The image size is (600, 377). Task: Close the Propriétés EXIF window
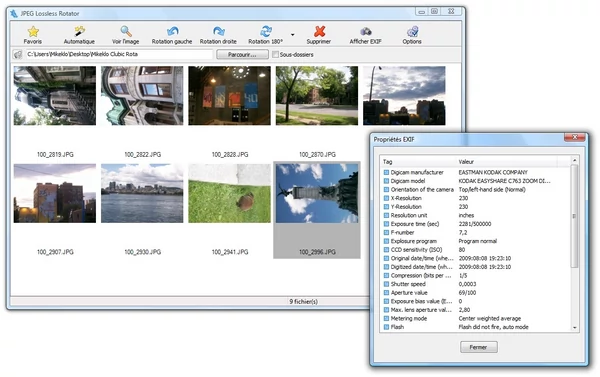click(574, 137)
